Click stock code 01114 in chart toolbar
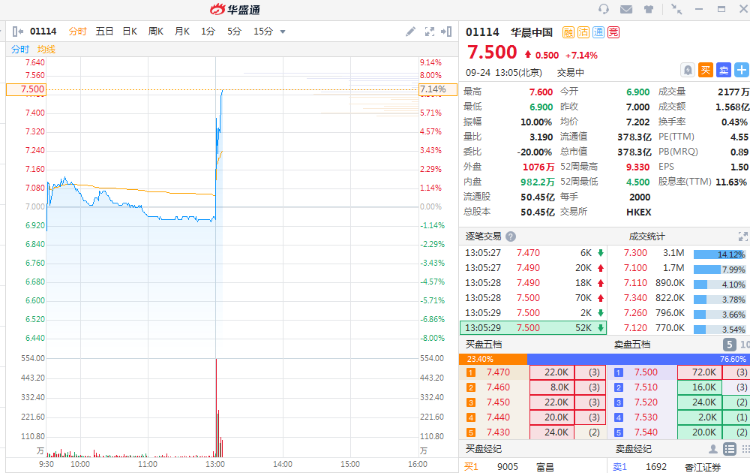The height and width of the screenshot is (473, 750). point(43,32)
